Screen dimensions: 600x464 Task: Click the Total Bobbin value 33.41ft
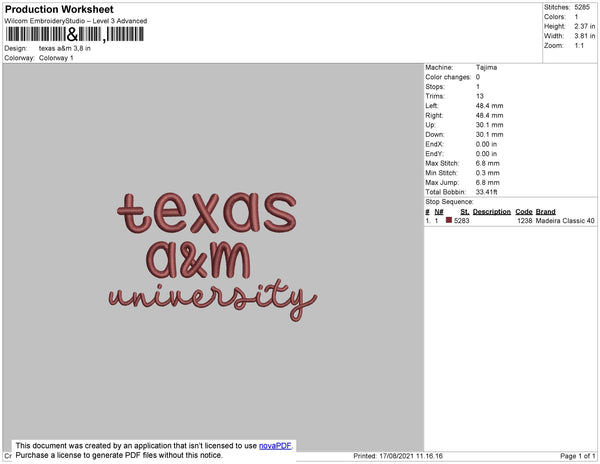click(486, 192)
